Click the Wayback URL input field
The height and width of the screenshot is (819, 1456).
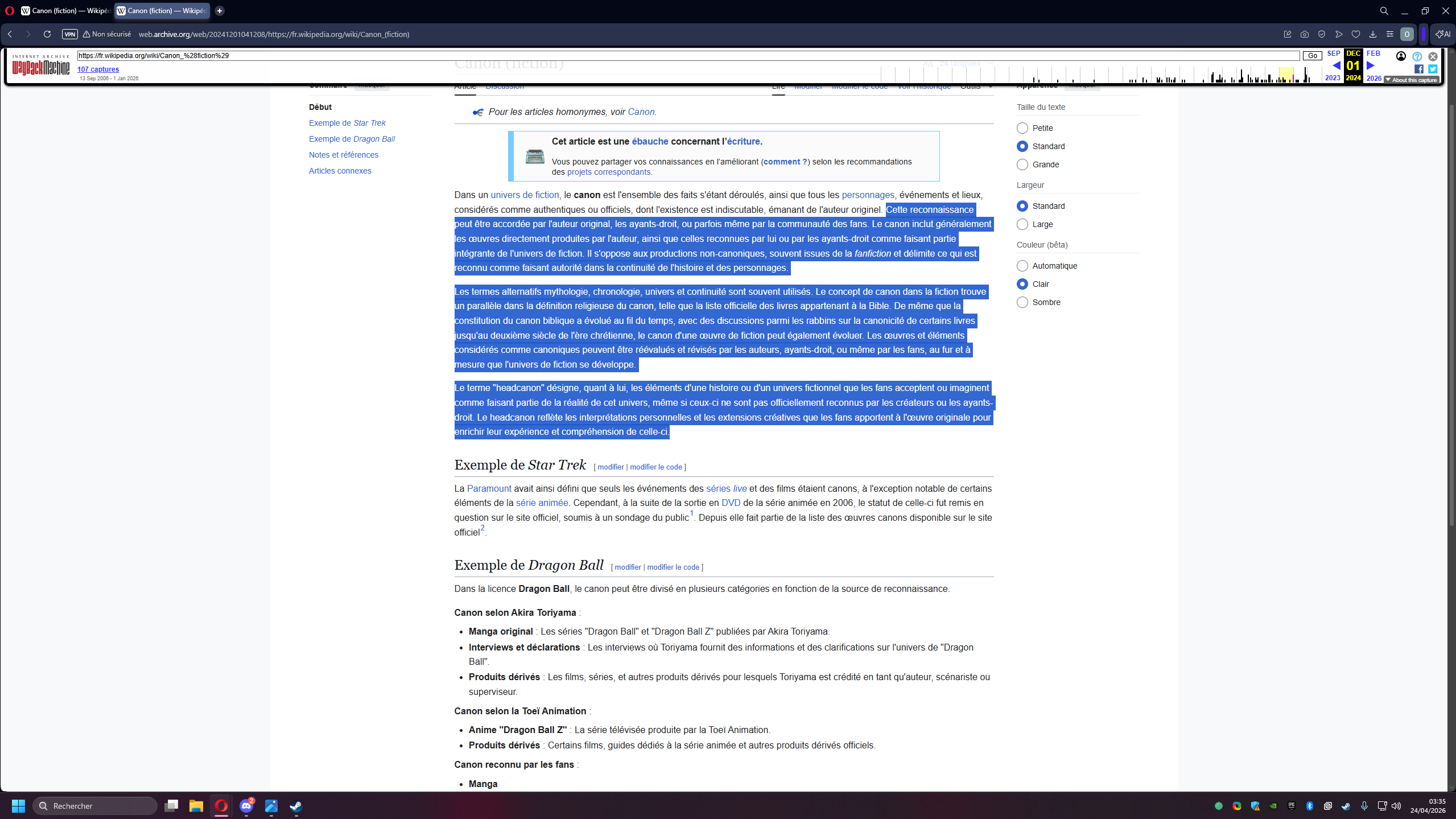point(688,56)
